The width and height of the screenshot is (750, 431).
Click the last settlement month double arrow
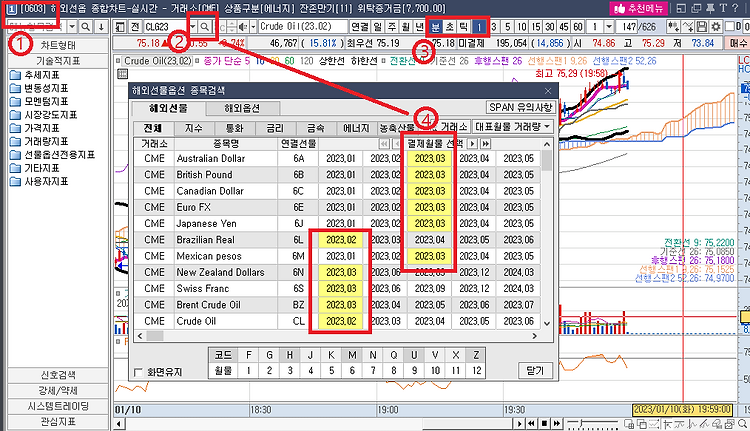tap(485, 144)
